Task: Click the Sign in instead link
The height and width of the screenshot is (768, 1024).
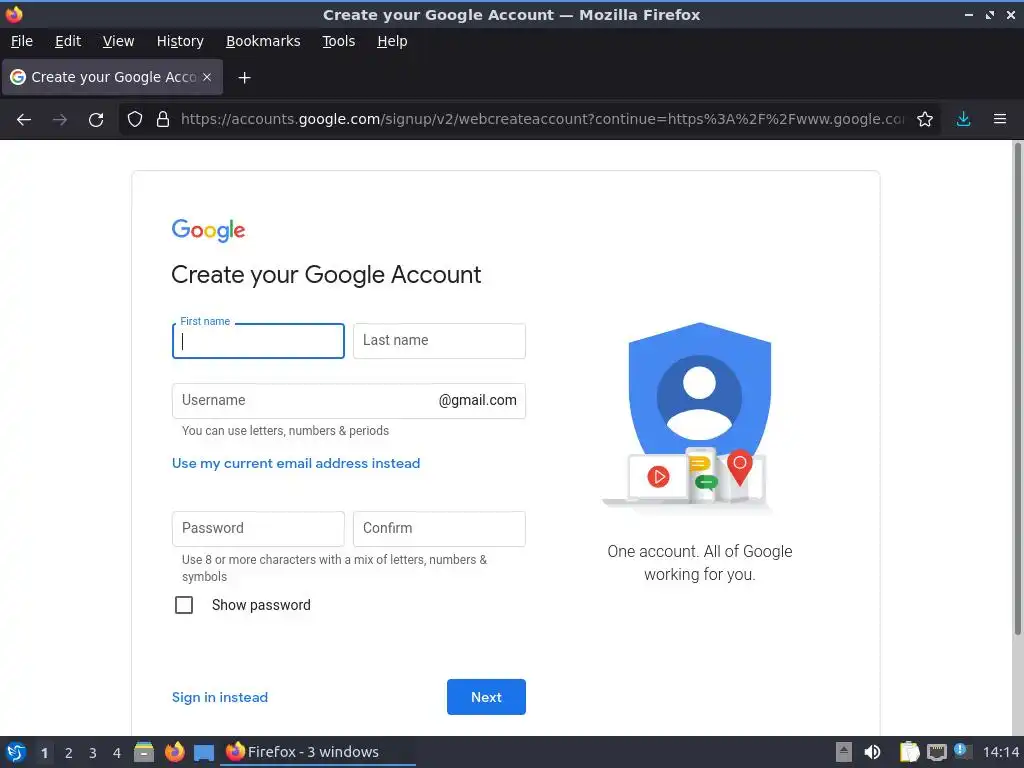Action: [219, 697]
